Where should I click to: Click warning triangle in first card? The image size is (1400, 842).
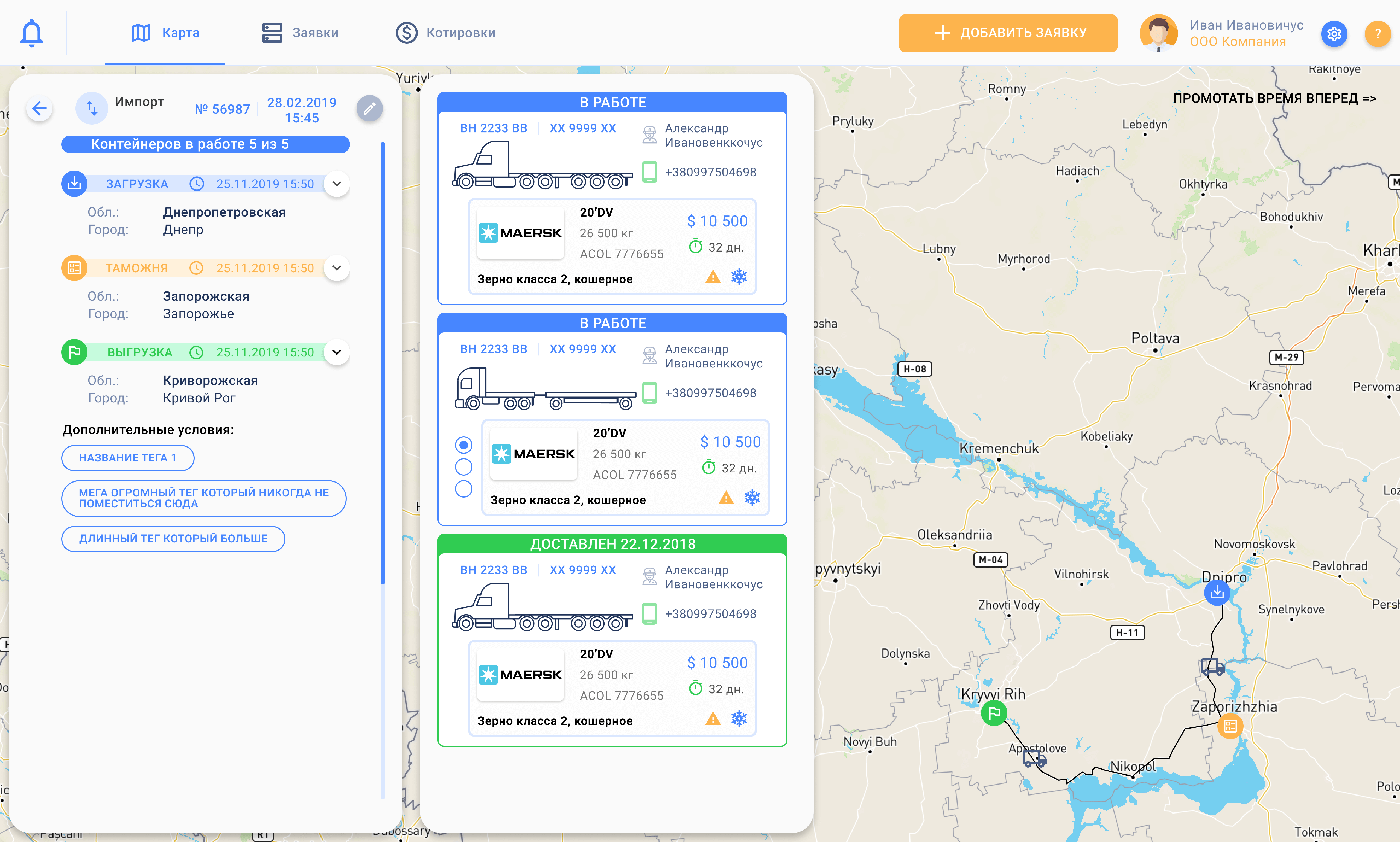(713, 277)
